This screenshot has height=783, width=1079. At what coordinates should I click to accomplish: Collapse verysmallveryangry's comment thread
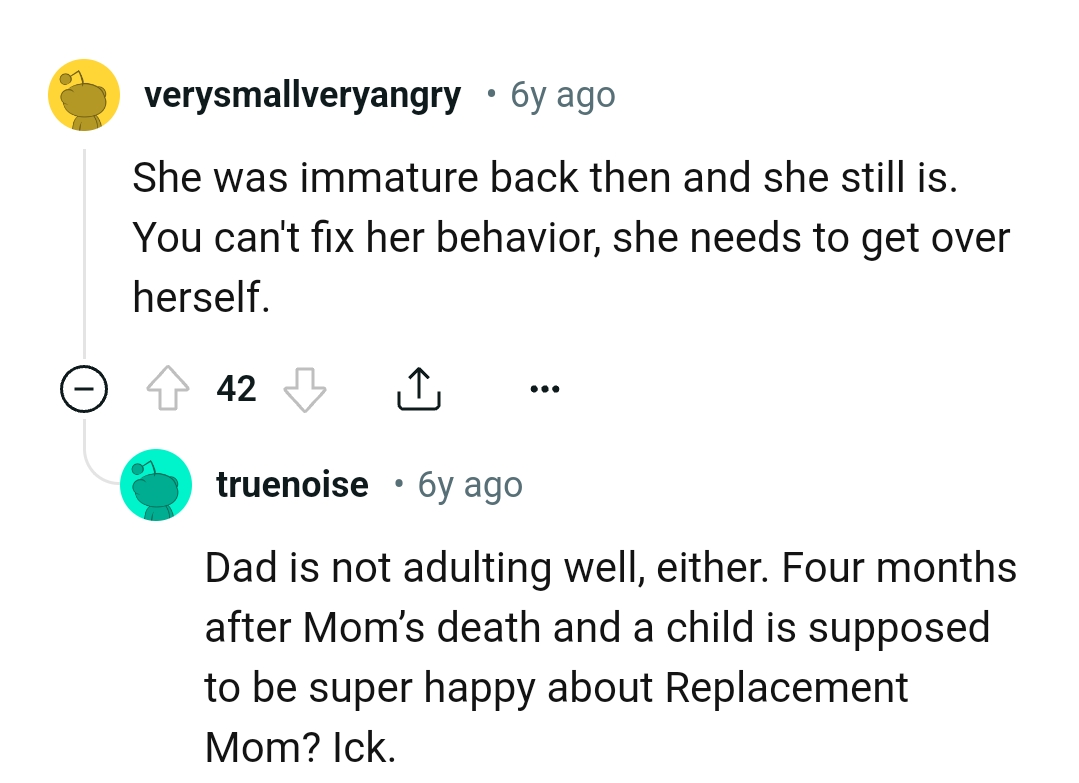pos(84,389)
